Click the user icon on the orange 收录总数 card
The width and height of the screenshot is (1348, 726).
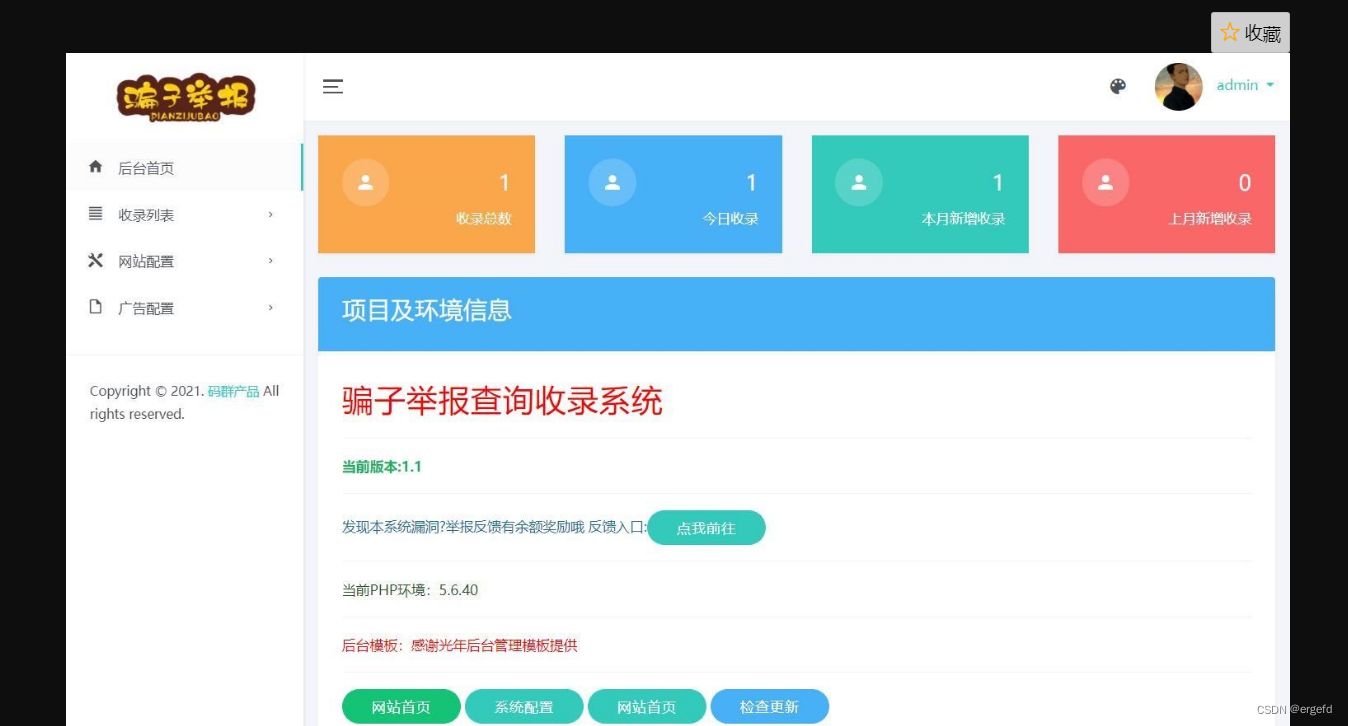(x=365, y=182)
